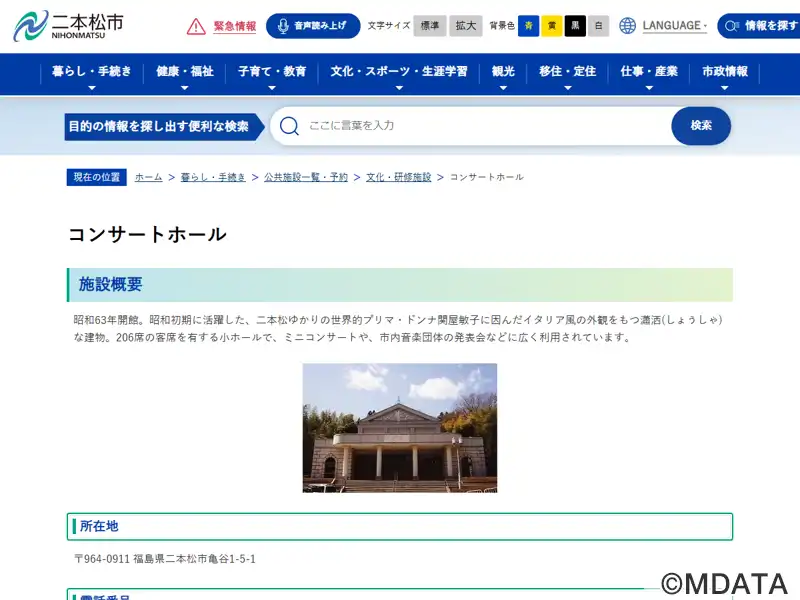Click the magnifier icon in search field
This screenshot has width=800, height=600.
point(289,126)
